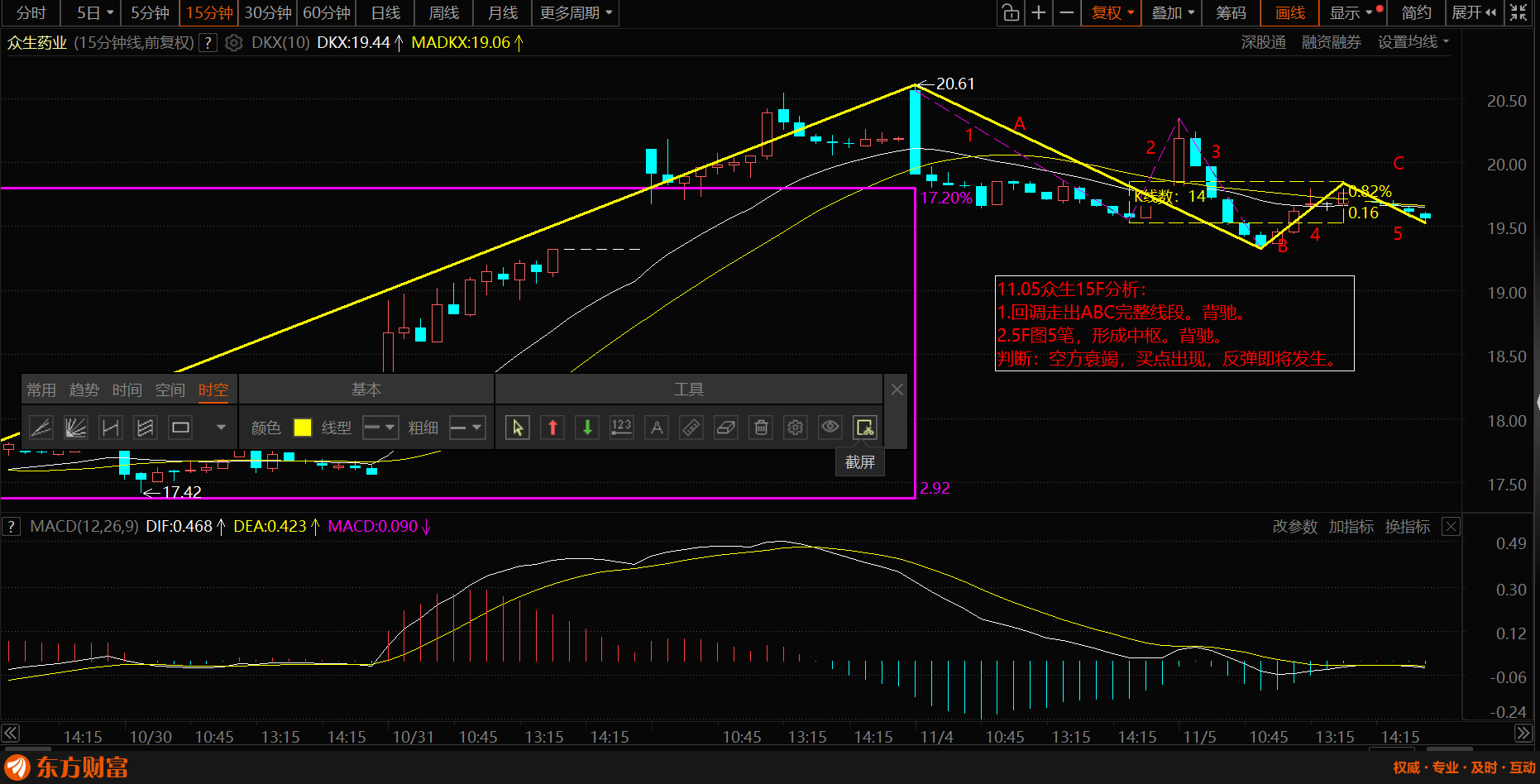Toggle drawings visibility eye icon
The width and height of the screenshot is (1540, 784).
[830, 428]
